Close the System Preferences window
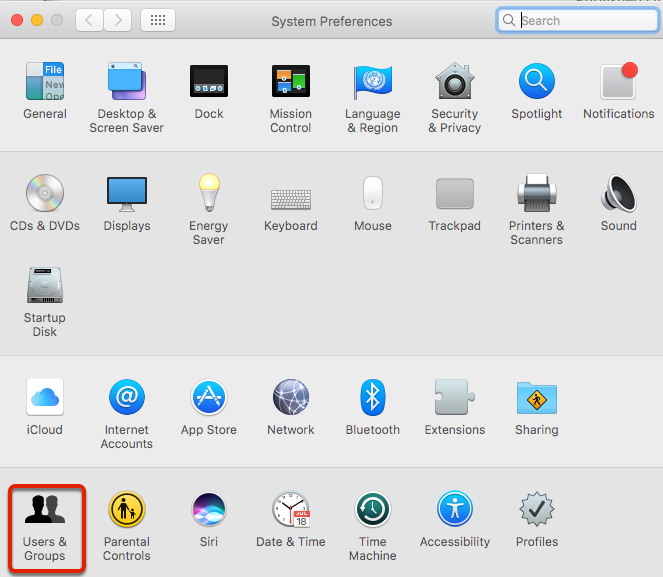 tap(17, 20)
